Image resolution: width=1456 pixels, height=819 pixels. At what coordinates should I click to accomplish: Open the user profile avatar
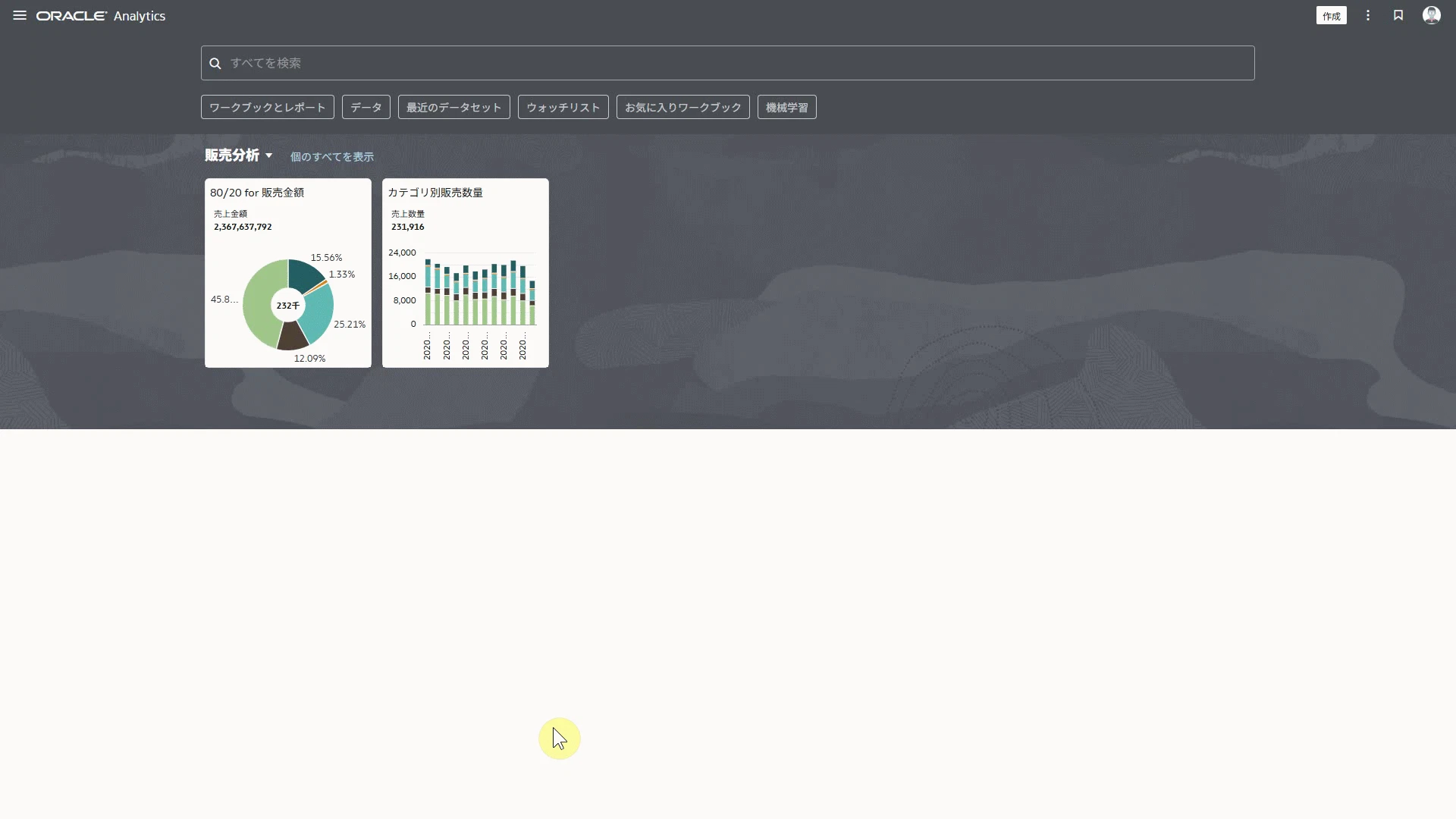coord(1431,15)
